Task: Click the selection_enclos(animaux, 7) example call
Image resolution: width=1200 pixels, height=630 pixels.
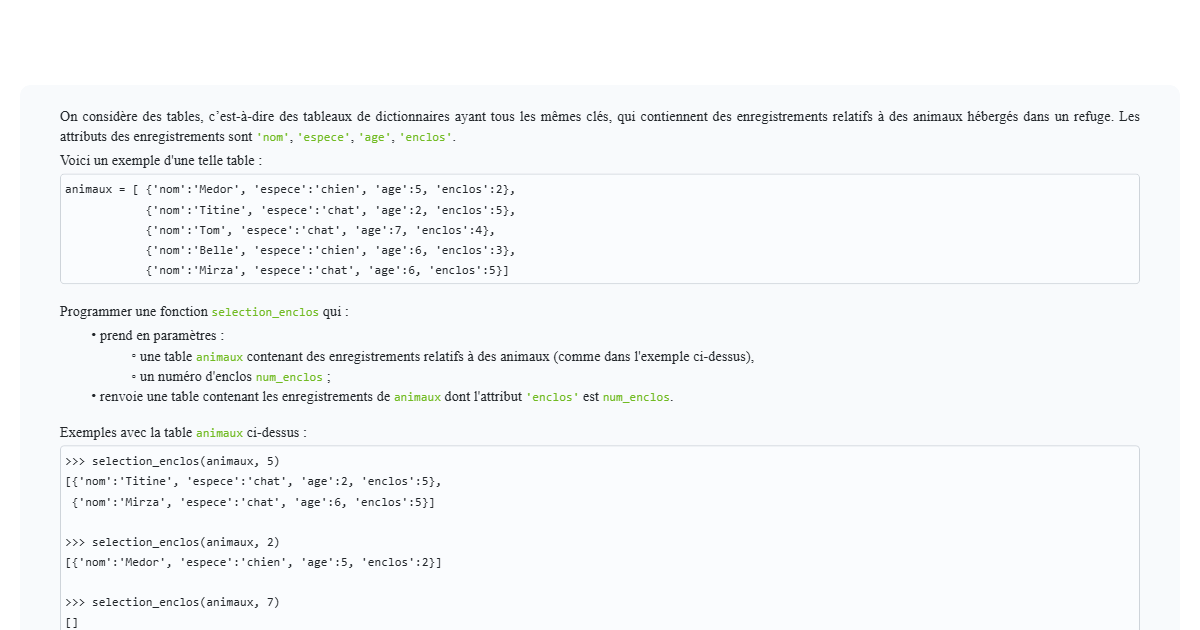Action: point(186,602)
